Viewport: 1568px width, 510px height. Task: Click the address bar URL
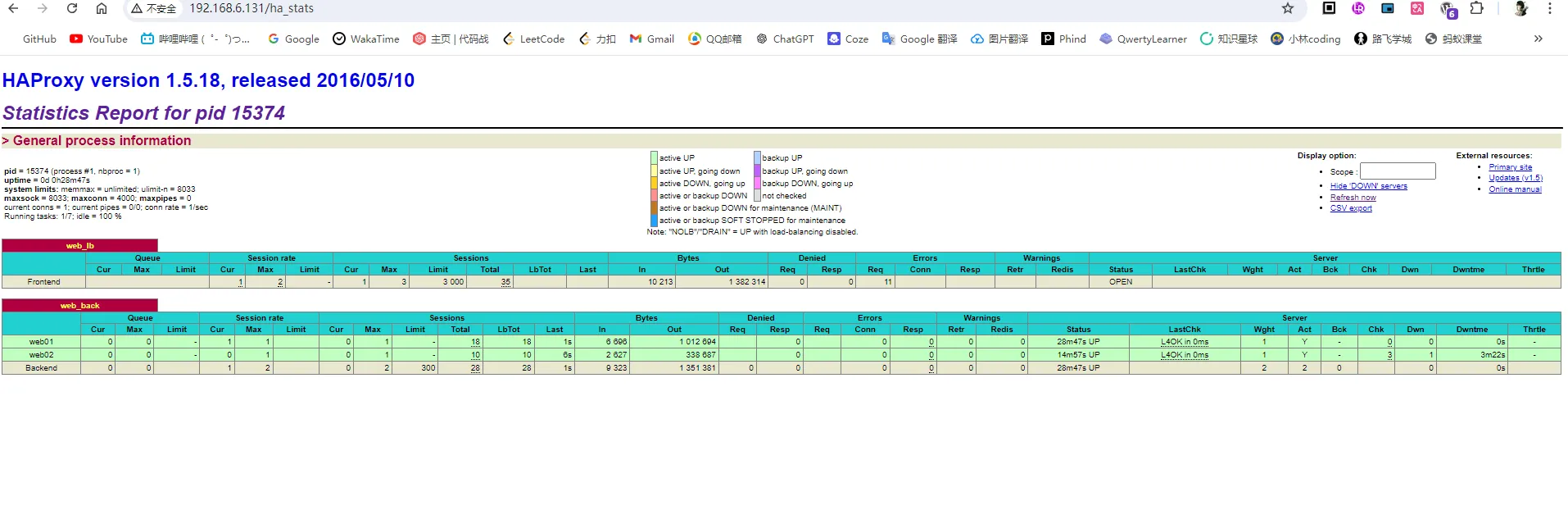252,8
